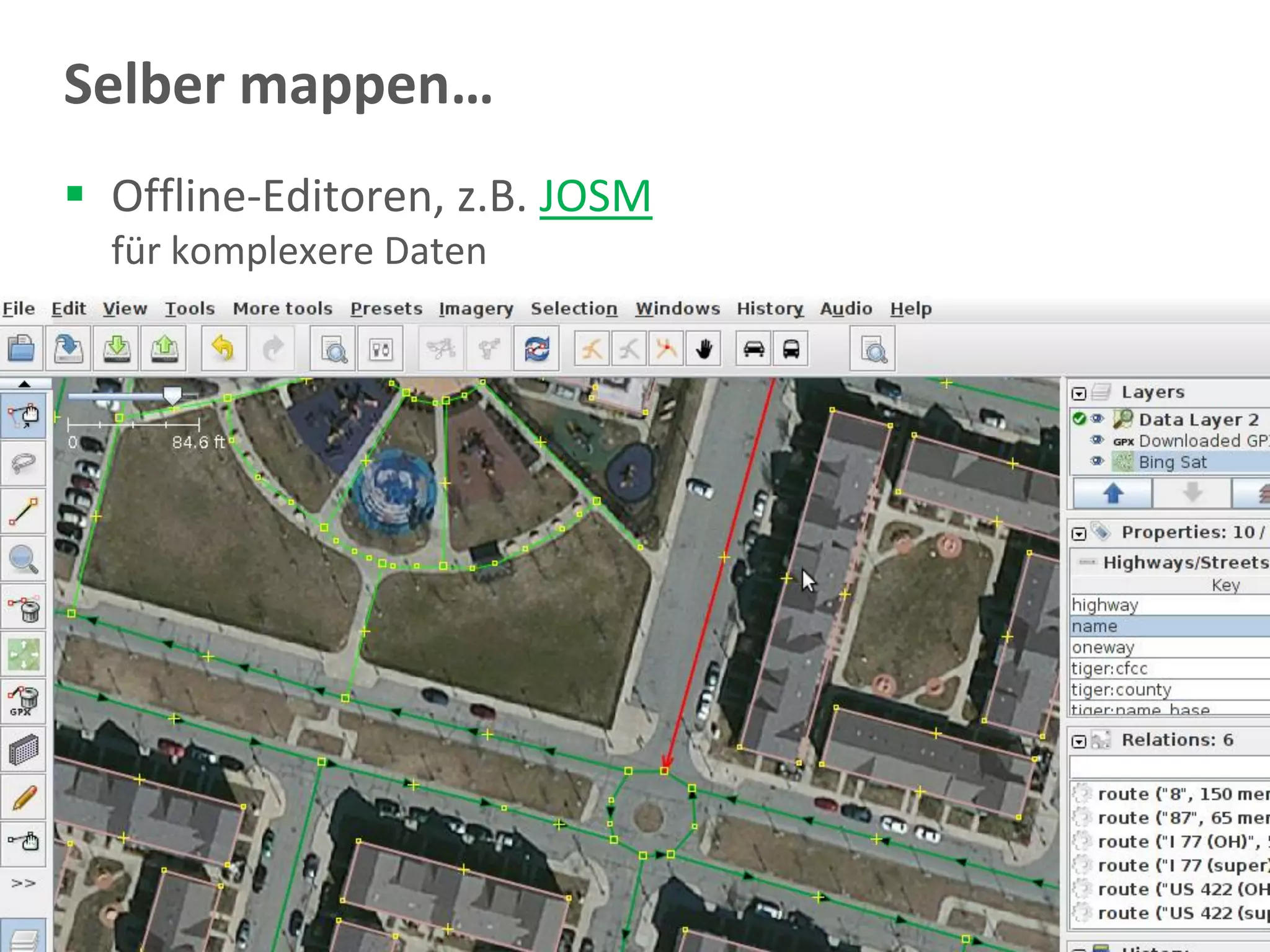Click the Download data green arrow icon

[117, 348]
